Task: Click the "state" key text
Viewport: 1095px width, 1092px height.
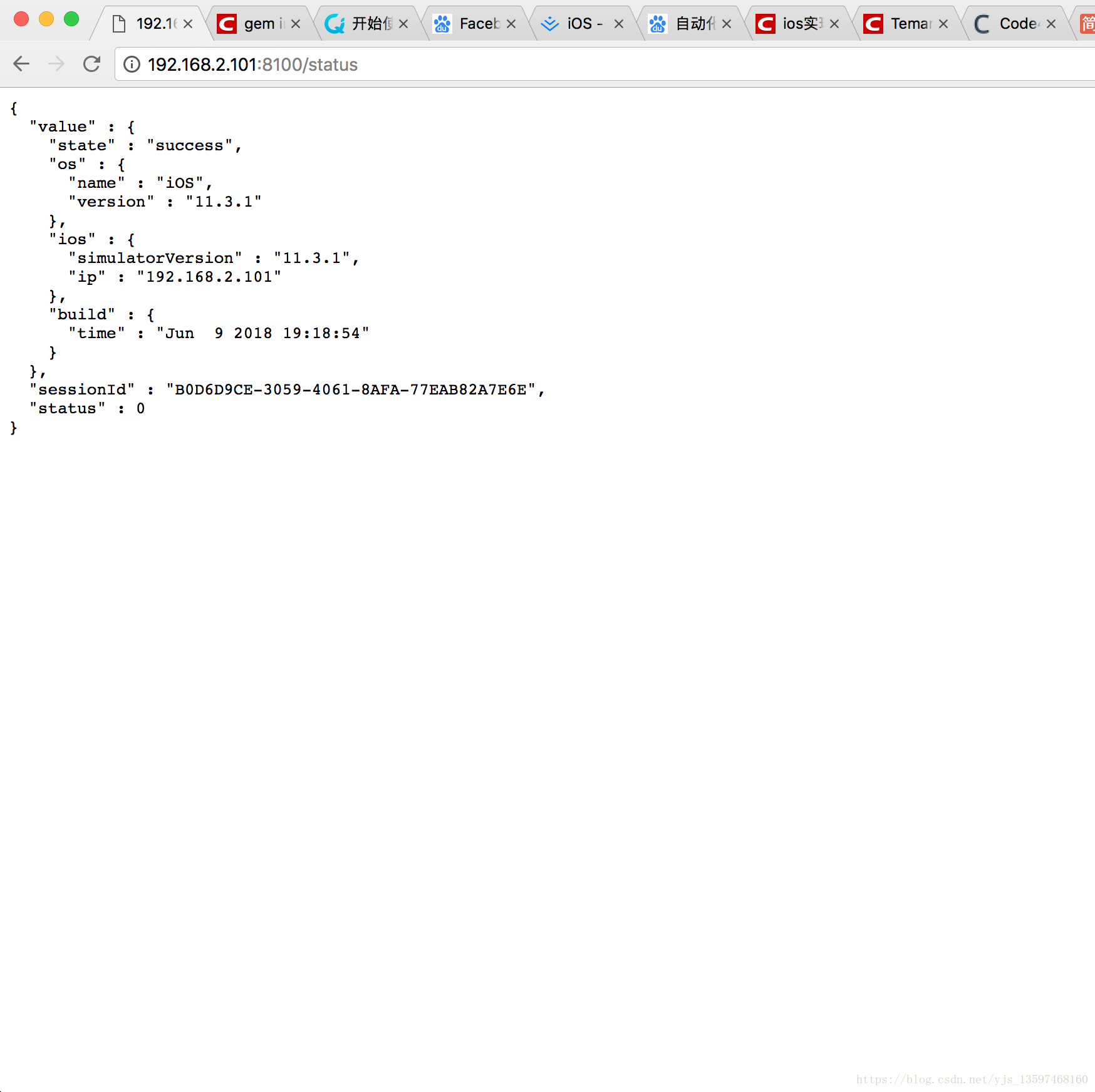Action: point(82,145)
